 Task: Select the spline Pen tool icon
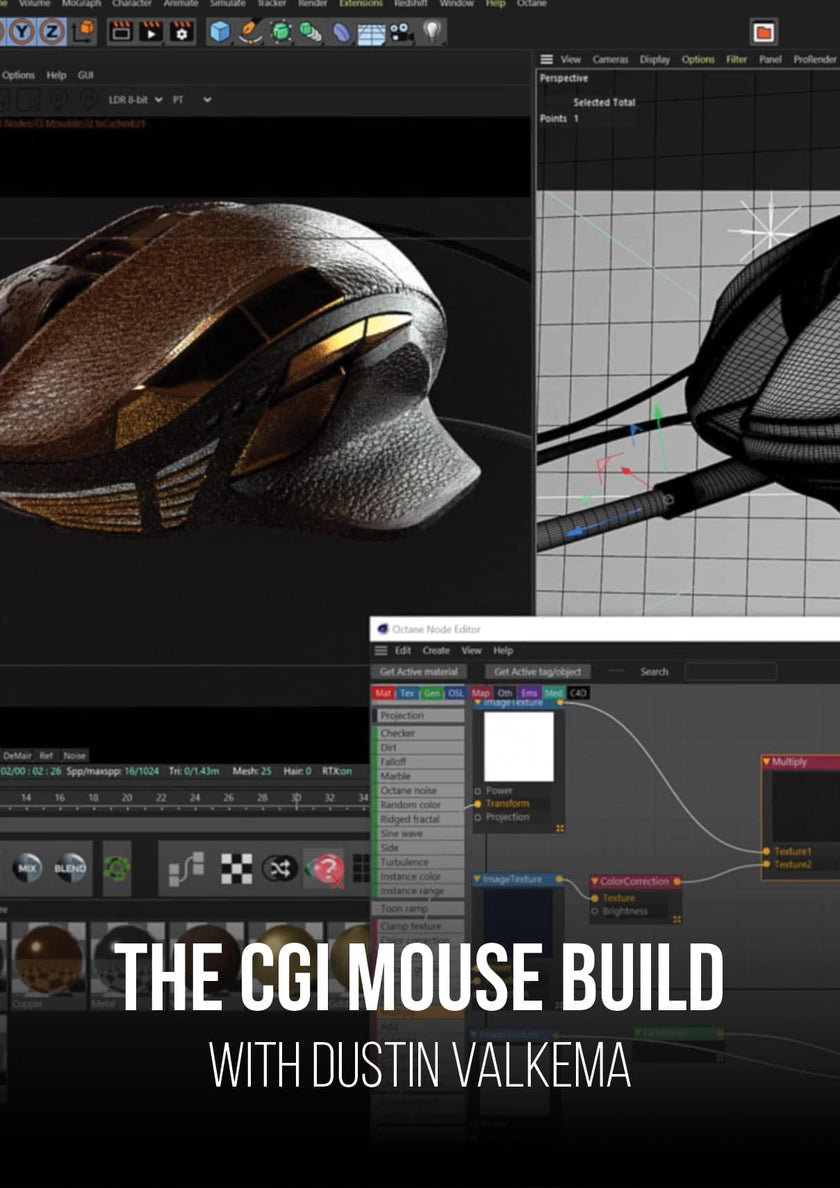pos(249,32)
